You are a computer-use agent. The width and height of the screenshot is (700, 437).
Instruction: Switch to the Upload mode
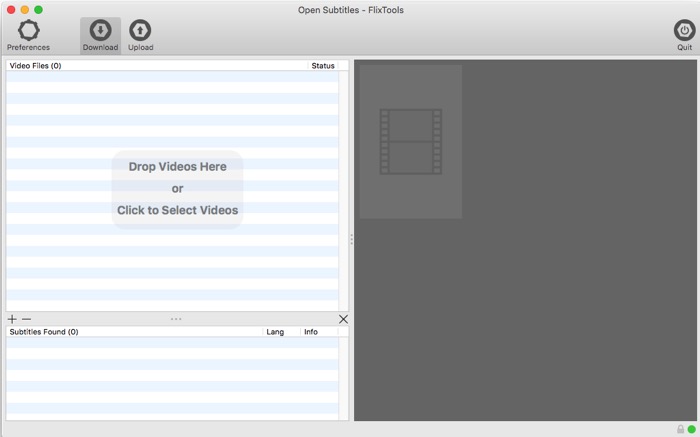[x=140, y=31]
